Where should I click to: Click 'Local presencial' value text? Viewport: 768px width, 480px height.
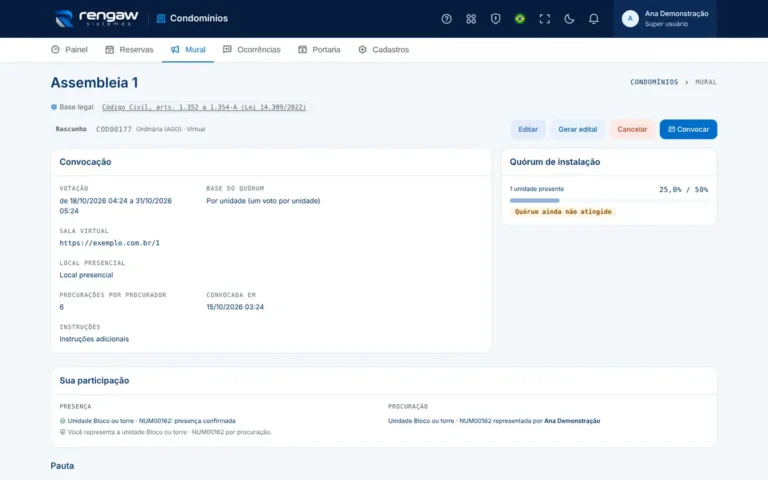86,275
